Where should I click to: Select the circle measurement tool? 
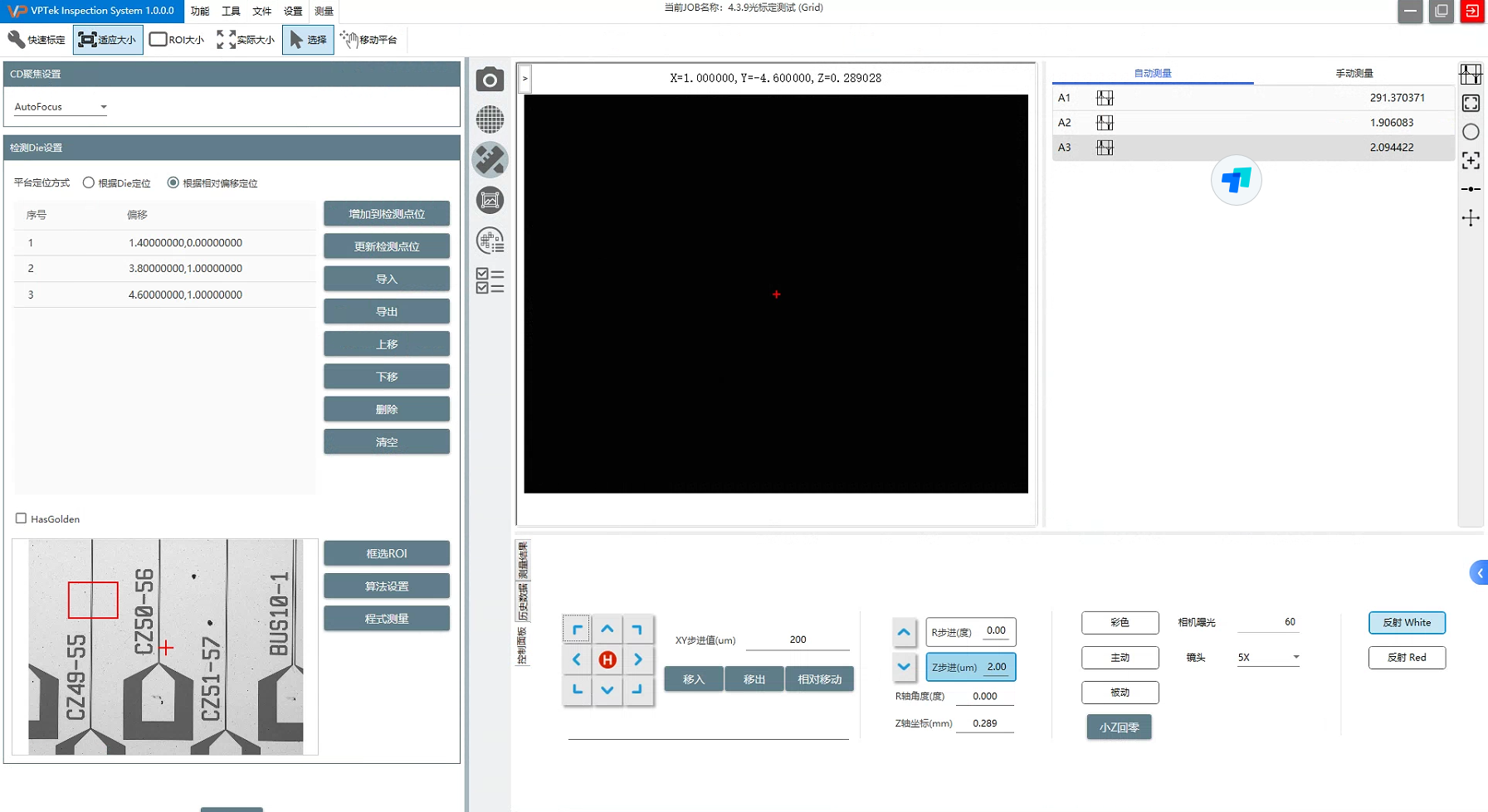[1471, 132]
